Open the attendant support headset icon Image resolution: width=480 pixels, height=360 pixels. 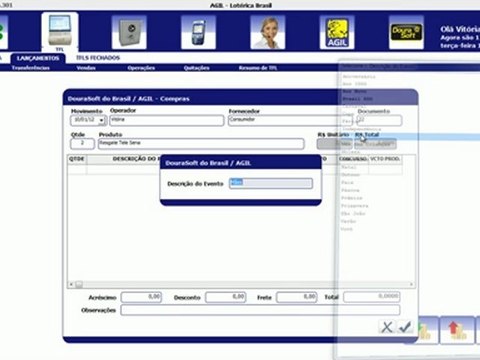coord(268,32)
